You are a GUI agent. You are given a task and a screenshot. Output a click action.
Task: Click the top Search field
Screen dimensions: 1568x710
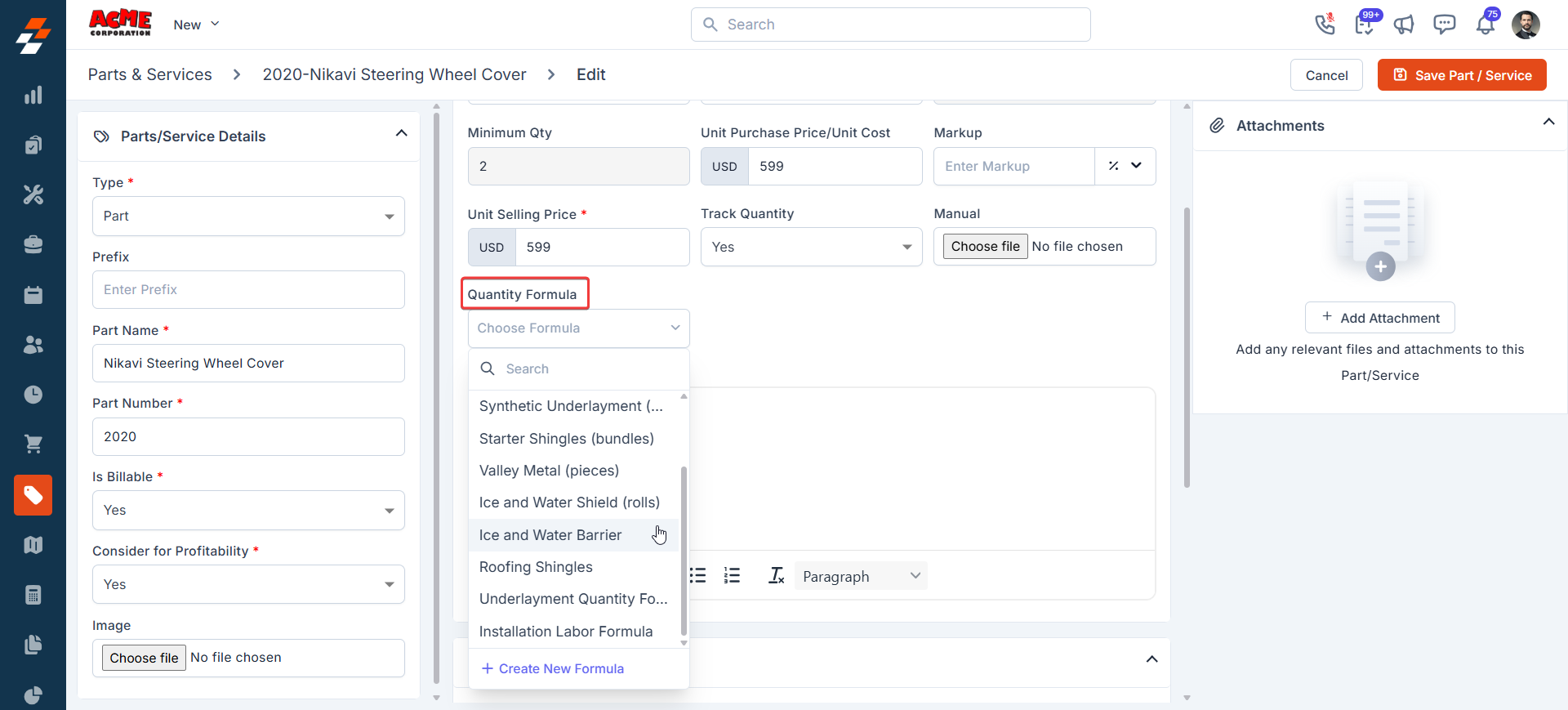(890, 25)
